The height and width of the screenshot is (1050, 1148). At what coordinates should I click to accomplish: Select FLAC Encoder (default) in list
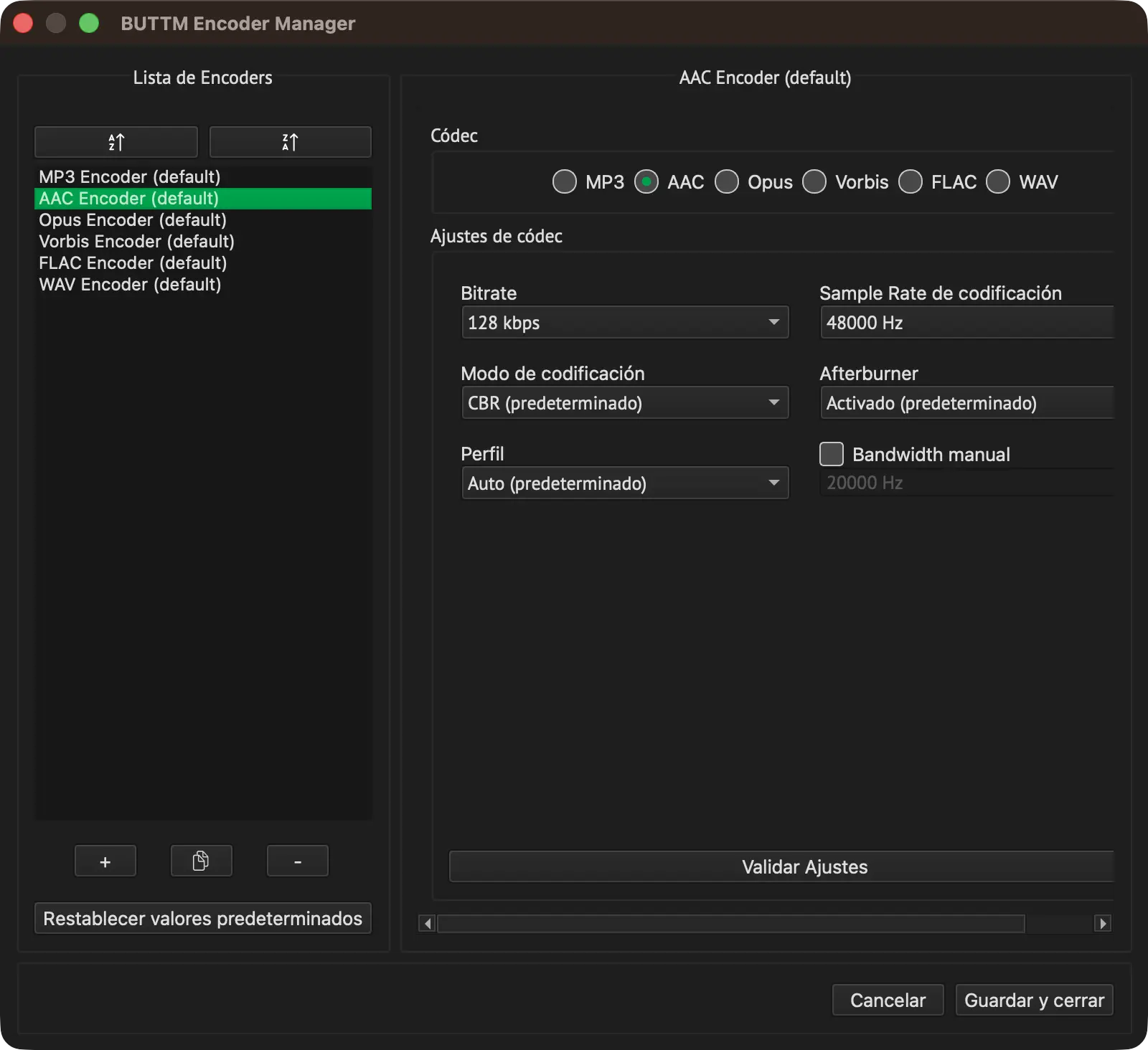(203, 263)
